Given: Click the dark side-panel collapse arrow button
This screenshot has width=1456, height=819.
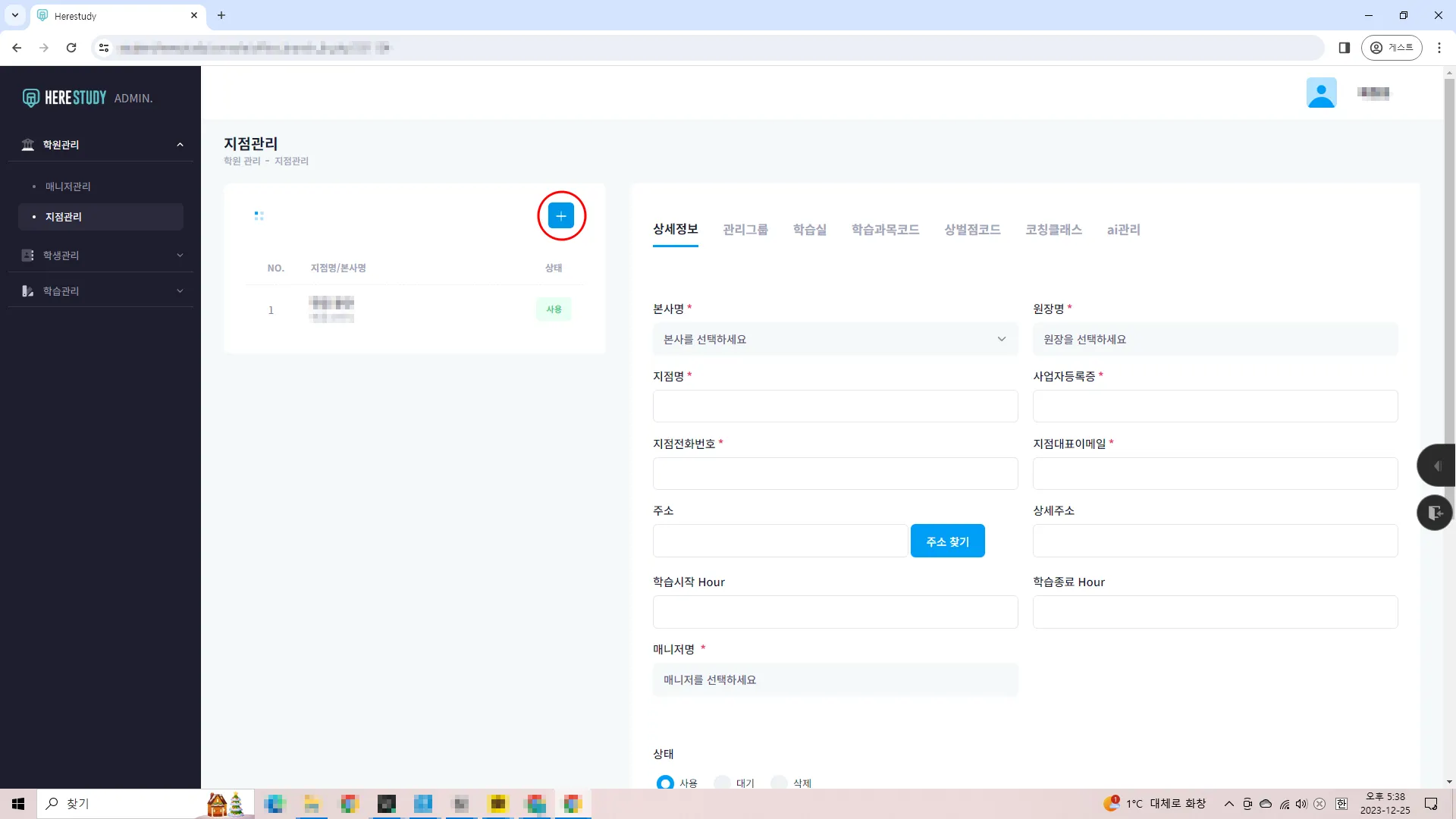Looking at the screenshot, I should (1436, 466).
